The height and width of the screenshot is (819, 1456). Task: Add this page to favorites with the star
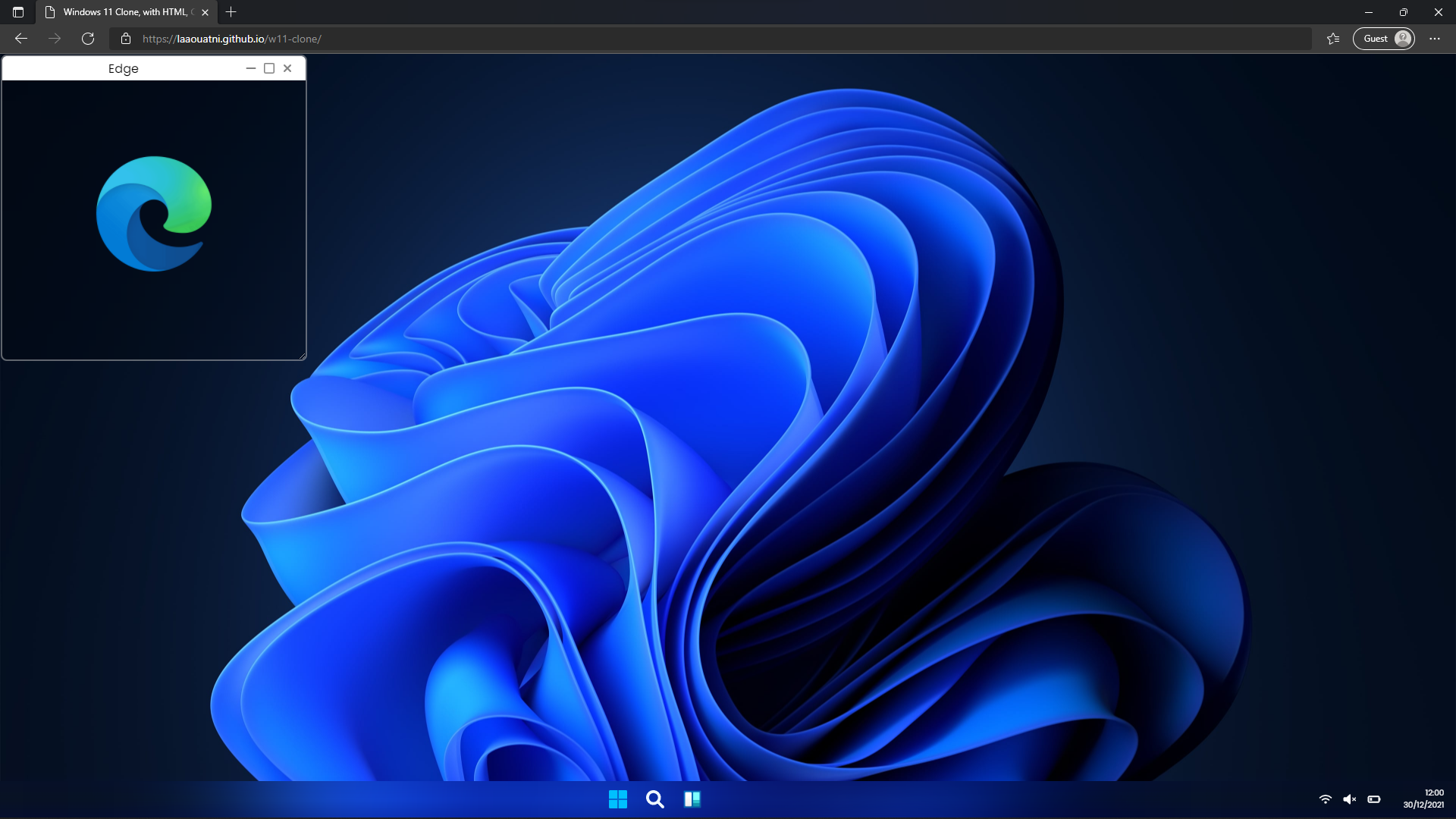1333,38
